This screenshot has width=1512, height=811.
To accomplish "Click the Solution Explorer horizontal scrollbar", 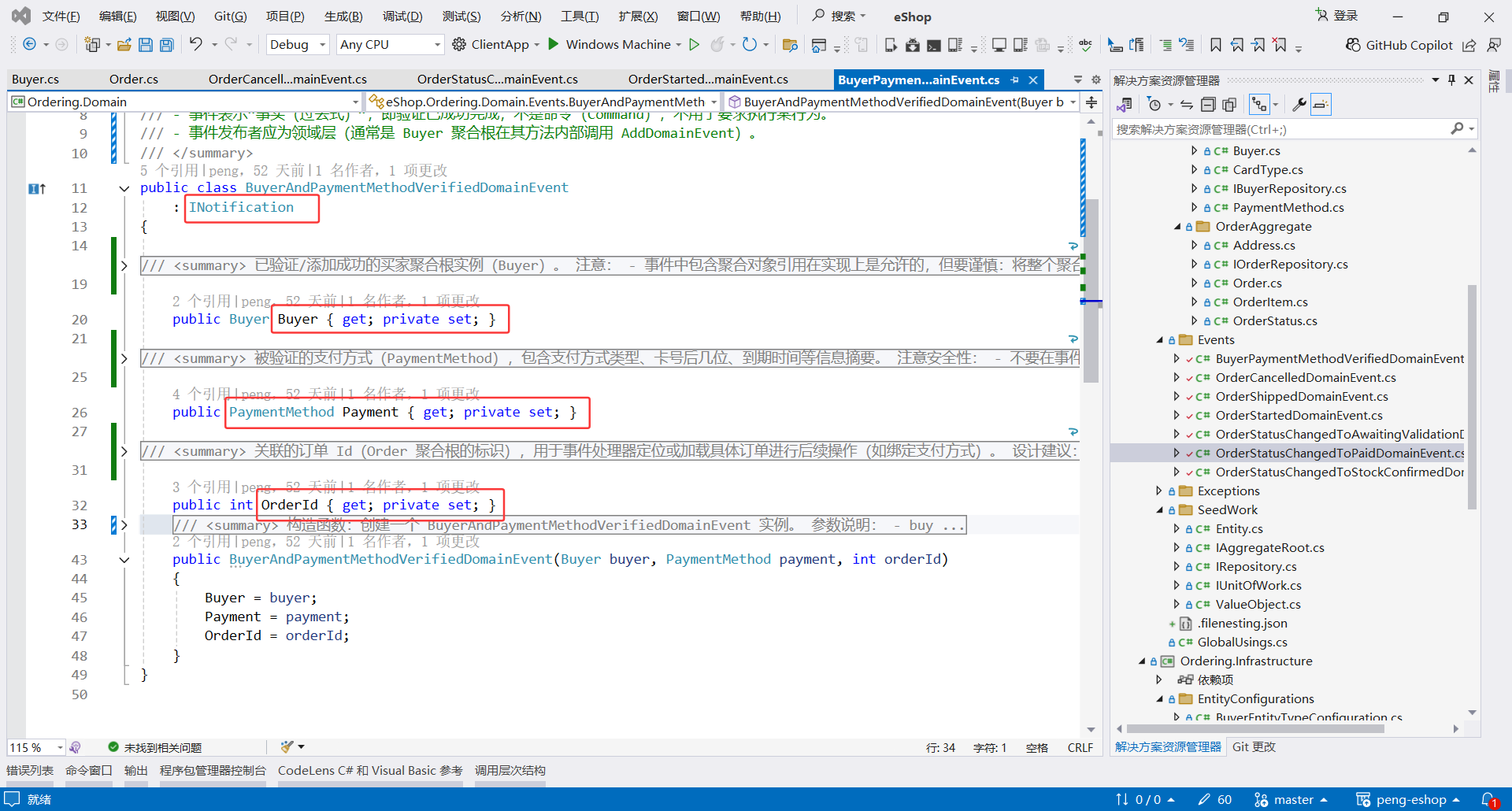I will click(x=1255, y=729).
